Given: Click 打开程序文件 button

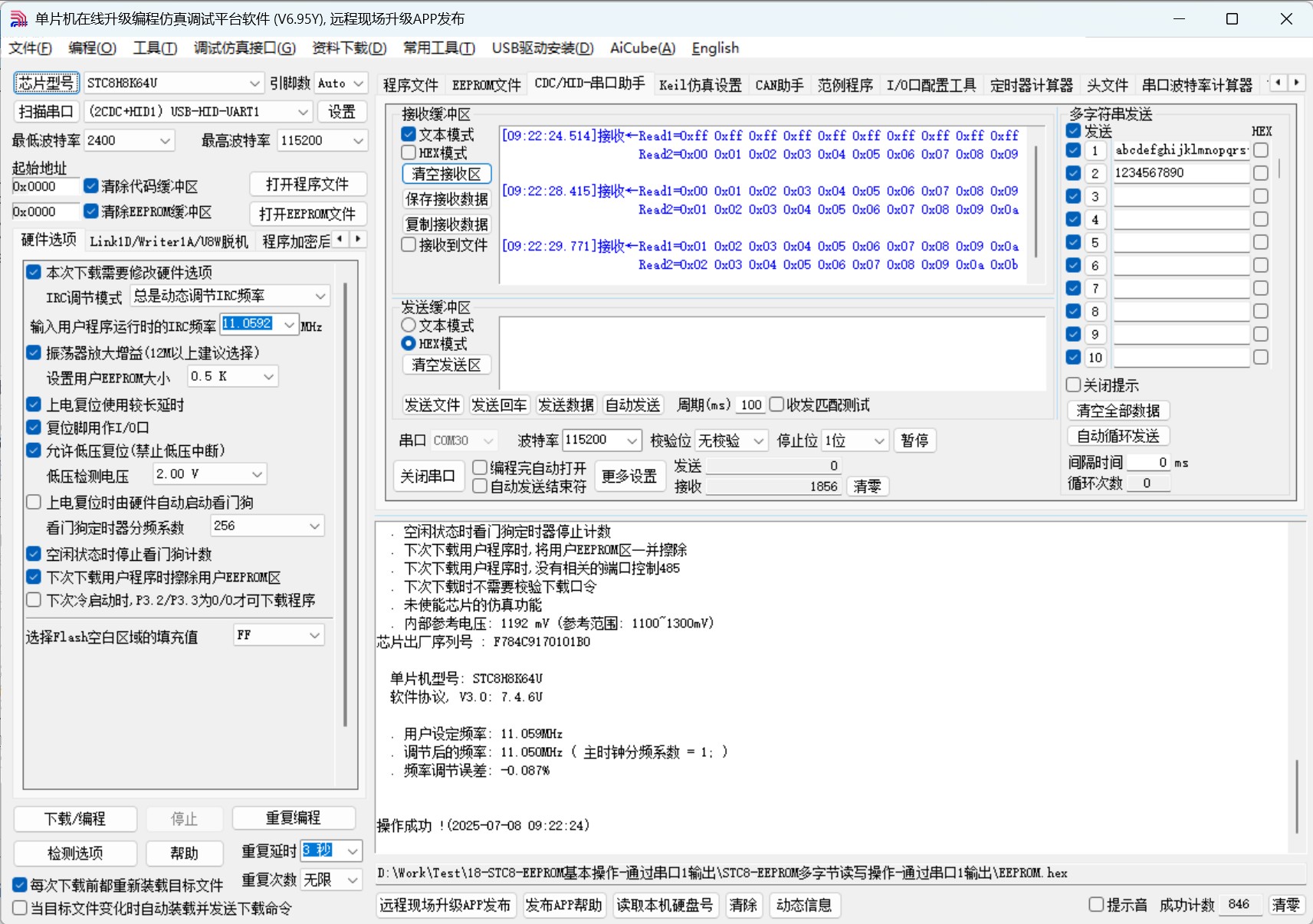Looking at the screenshot, I should coord(307,184).
